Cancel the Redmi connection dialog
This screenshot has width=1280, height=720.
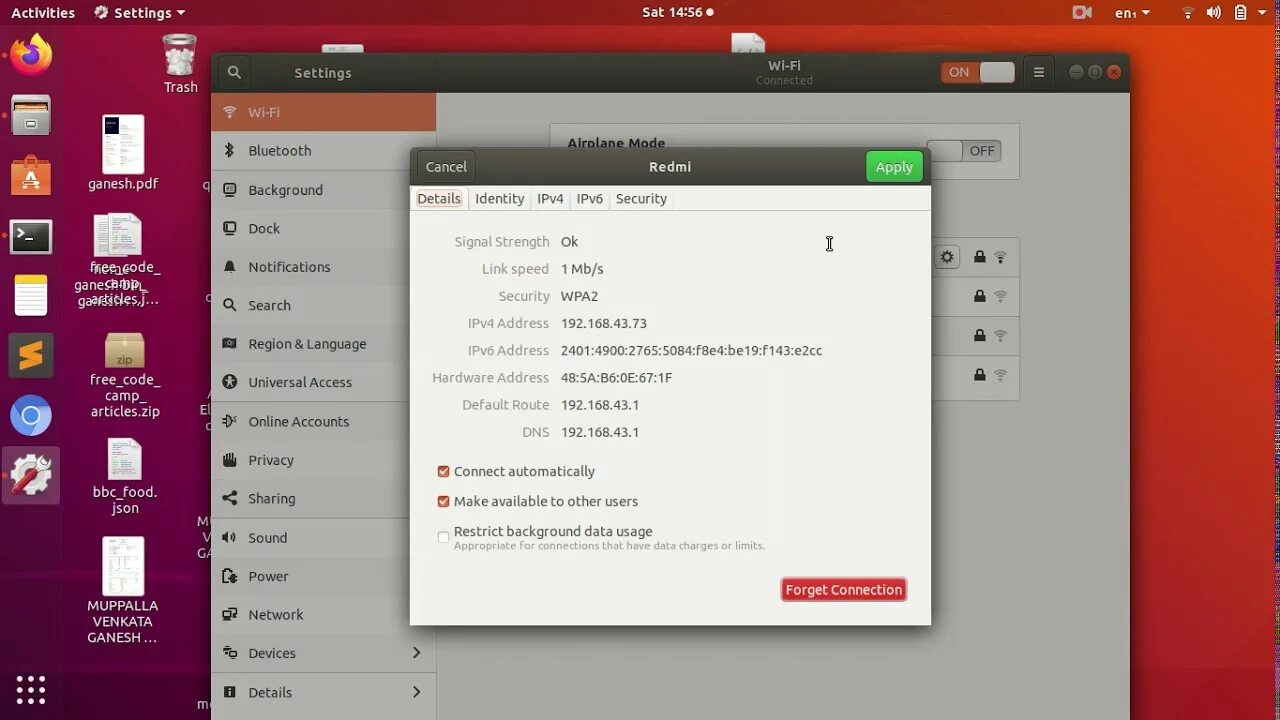pyautogui.click(x=446, y=167)
